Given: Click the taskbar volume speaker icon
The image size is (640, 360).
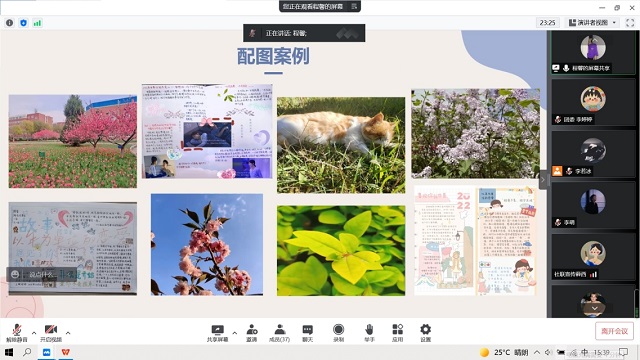Looking at the screenshot, I should click(549, 352).
